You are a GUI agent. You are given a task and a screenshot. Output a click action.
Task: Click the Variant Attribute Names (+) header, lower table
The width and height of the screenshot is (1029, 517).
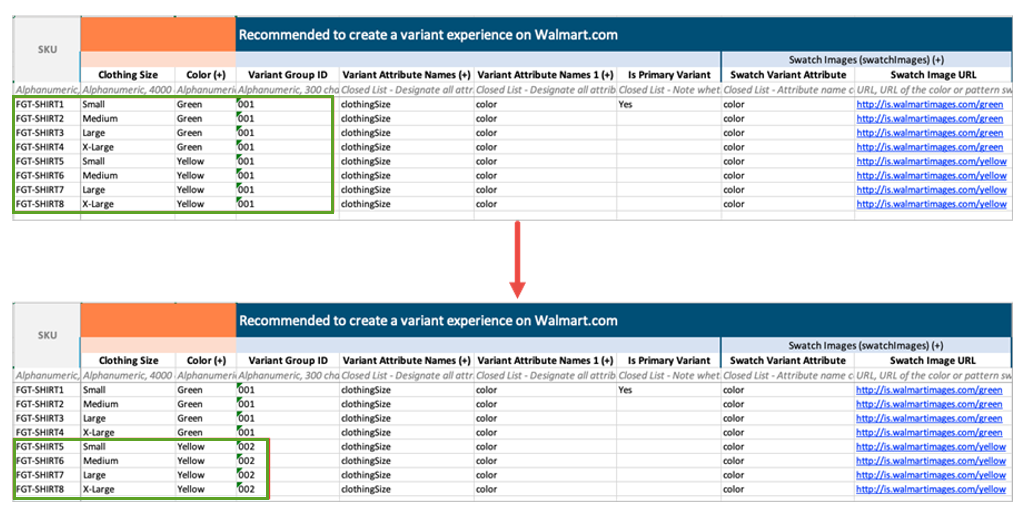pos(406,361)
